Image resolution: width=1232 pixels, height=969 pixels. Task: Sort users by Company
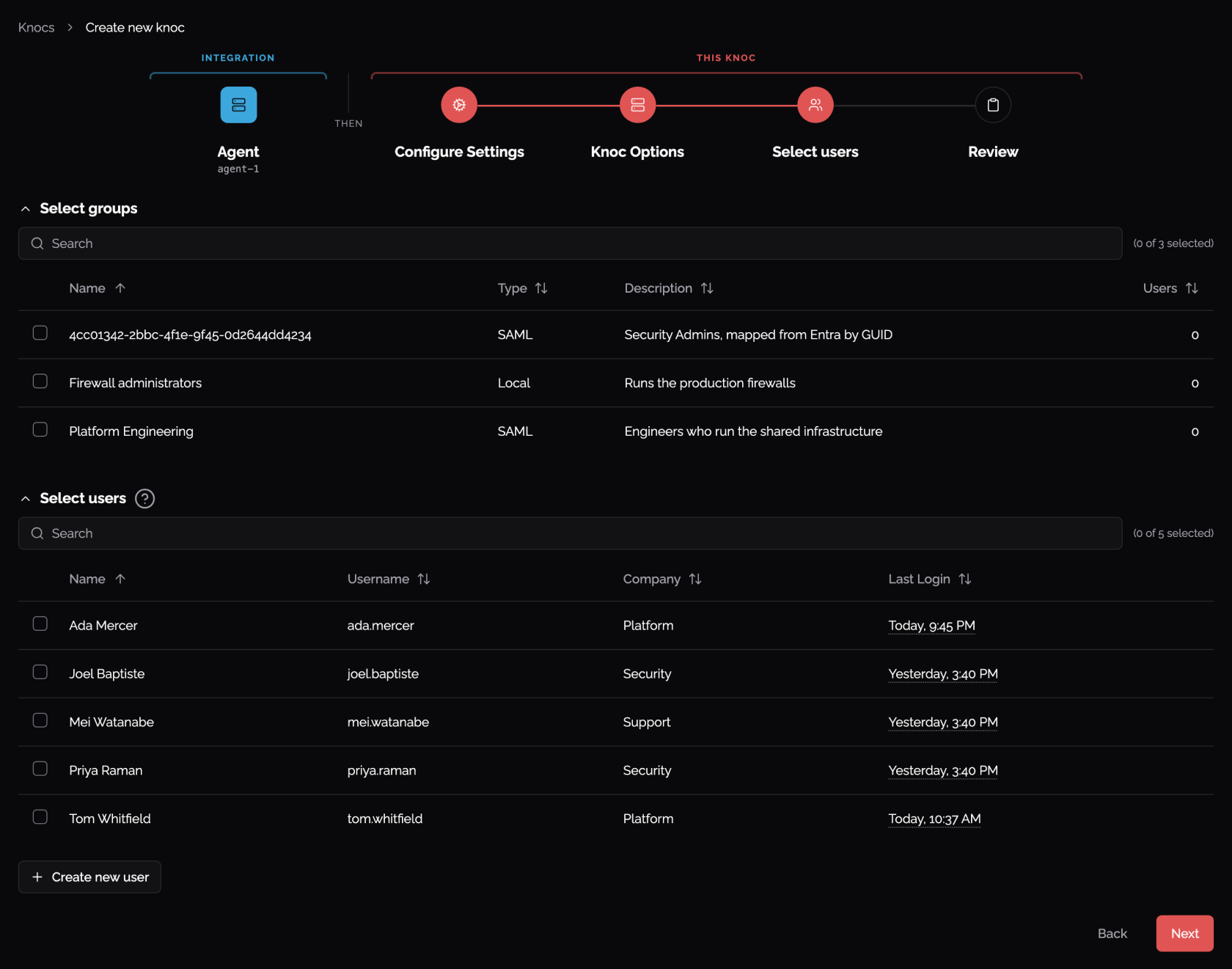695,579
